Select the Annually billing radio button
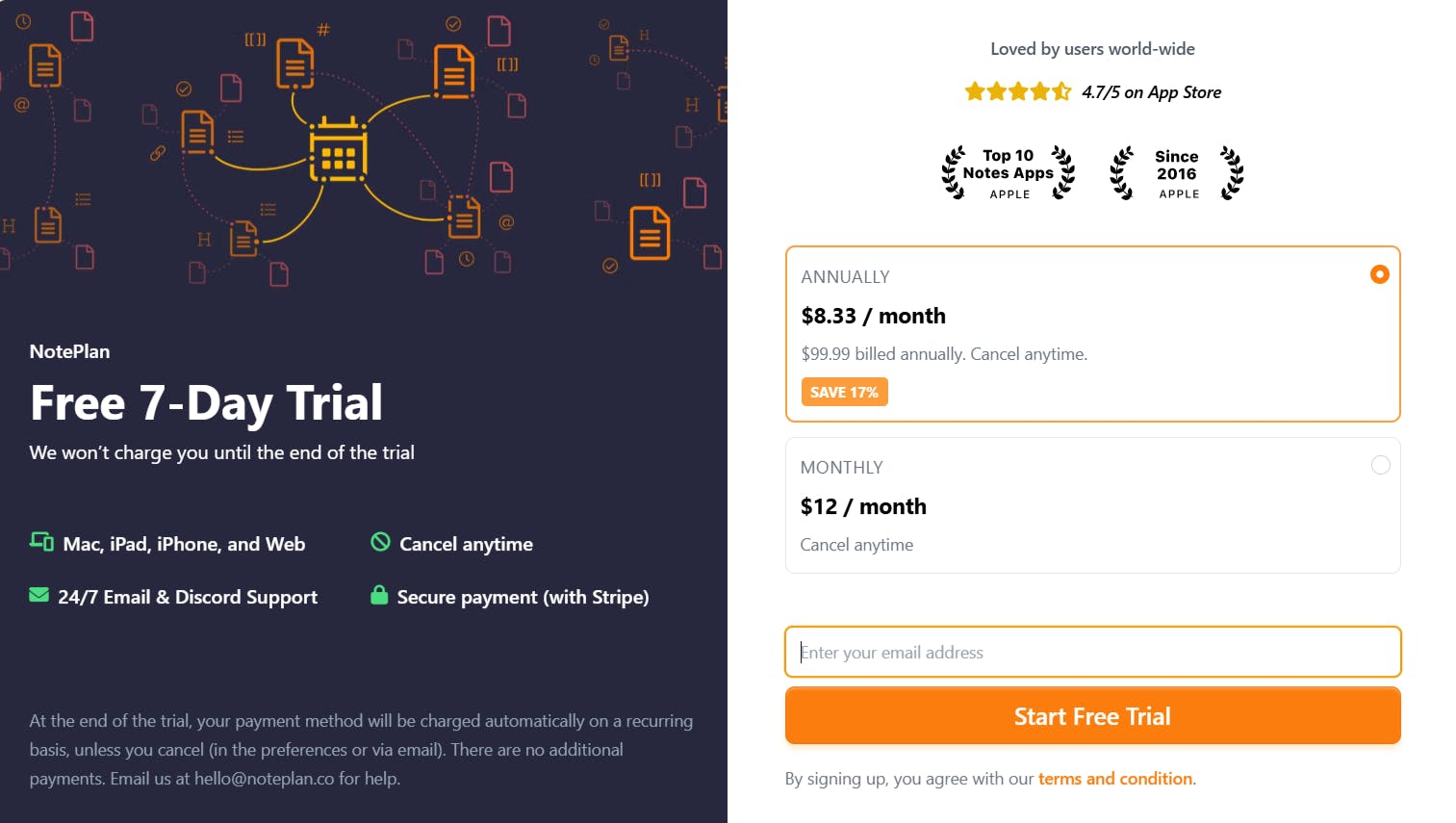1456x823 pixels. point(1380,274)
